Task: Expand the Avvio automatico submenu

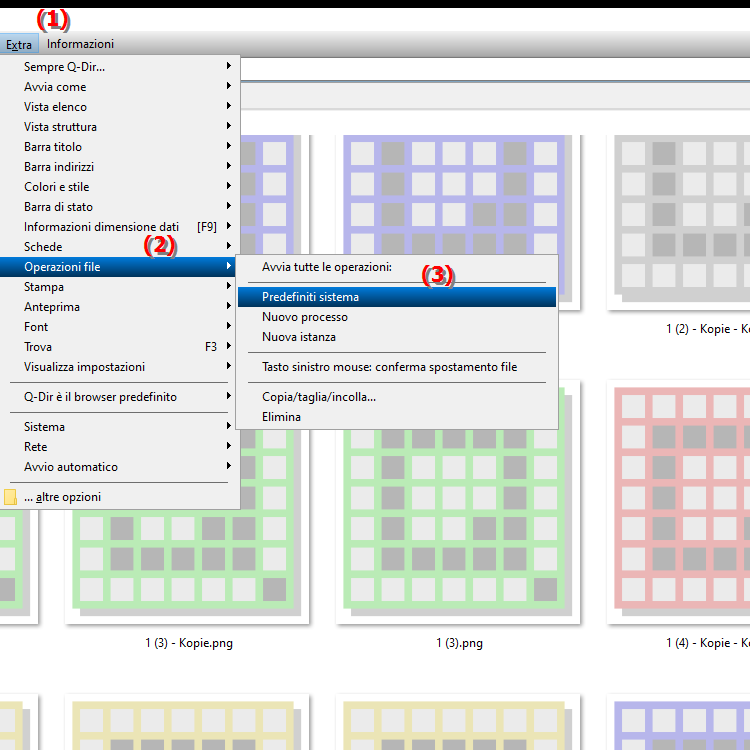Action: pos(71,467)
